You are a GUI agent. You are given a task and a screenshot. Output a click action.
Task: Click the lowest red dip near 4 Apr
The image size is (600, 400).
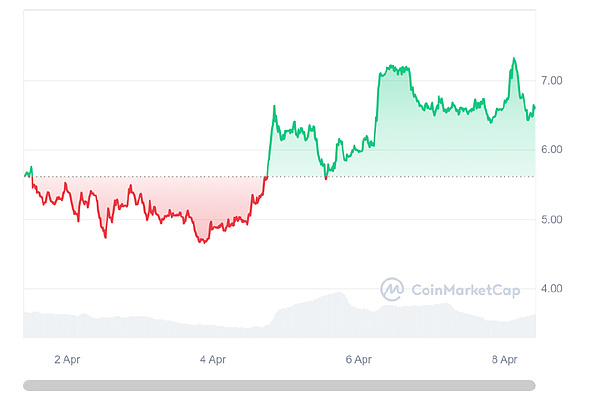click(x=204, y=241)
